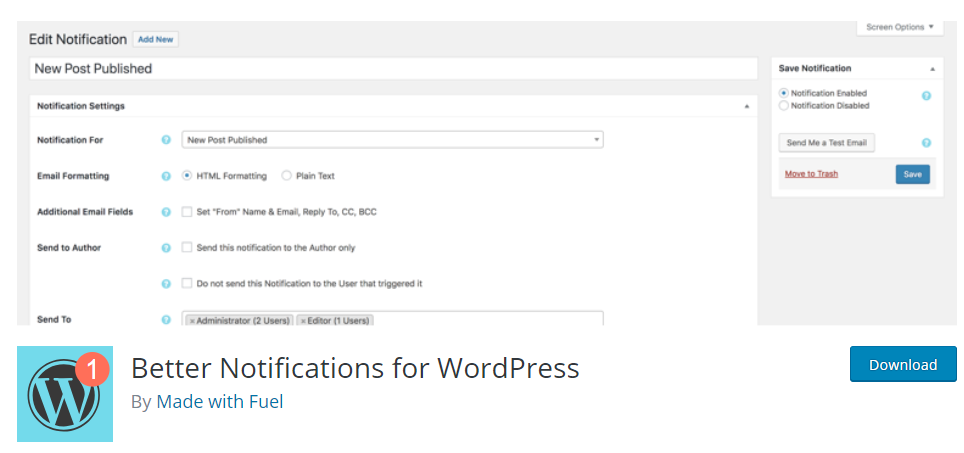Click Send Me a Test Email button
Image resolution: width=964 pixels, height=453 pixels.
(x=826, y=143)
